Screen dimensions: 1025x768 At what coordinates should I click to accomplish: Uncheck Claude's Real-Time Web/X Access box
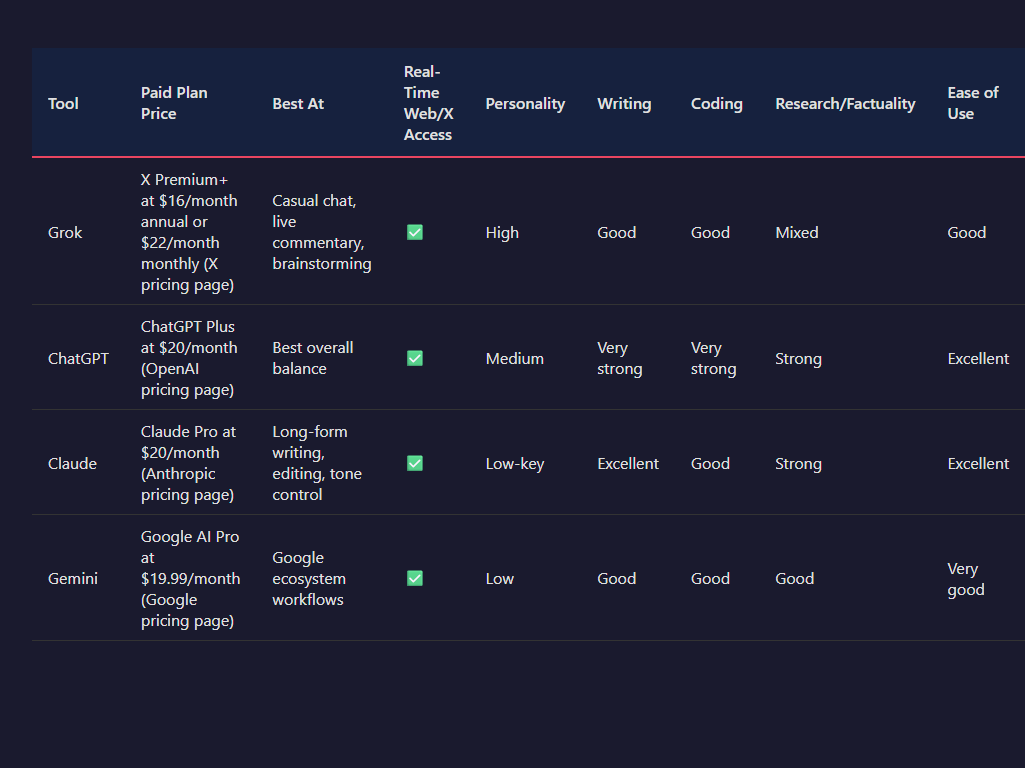pos(414,463)
